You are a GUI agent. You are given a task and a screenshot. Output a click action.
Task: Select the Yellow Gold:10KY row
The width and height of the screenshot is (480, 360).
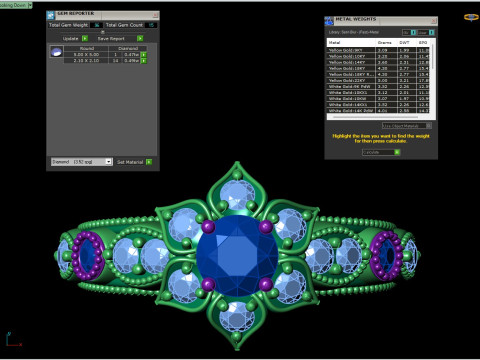[378, 56]
